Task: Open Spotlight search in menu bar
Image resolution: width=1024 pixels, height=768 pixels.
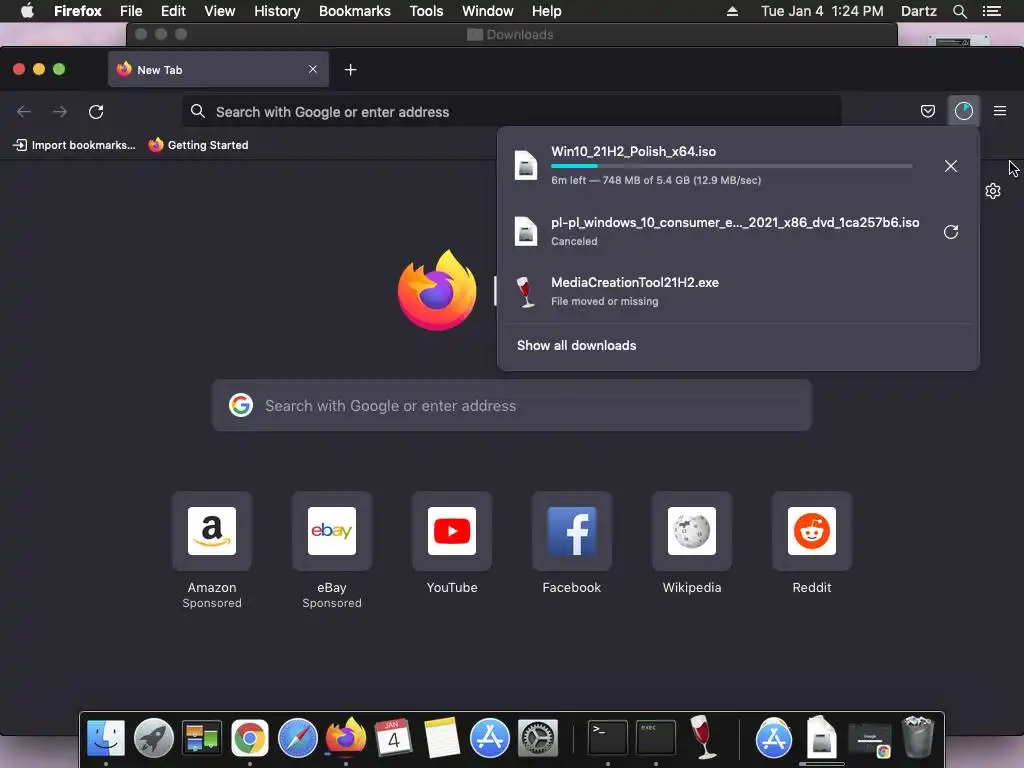Action: pyautogui.click(x=959, y=11)
